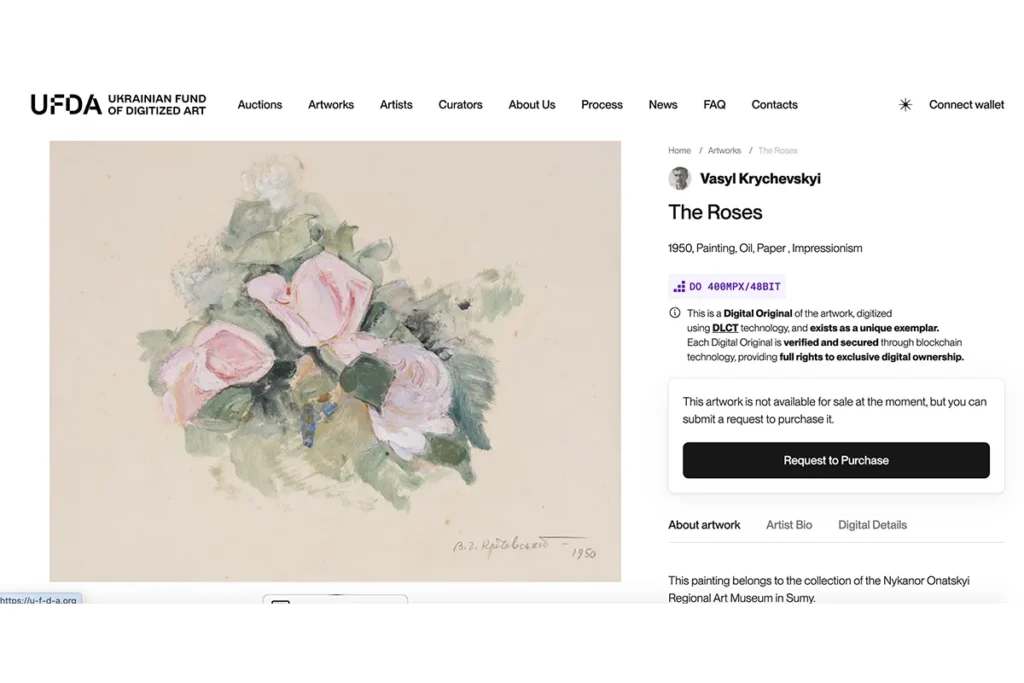
Task: Open the Auctions menu item
Action: click(x=260, y=105)
